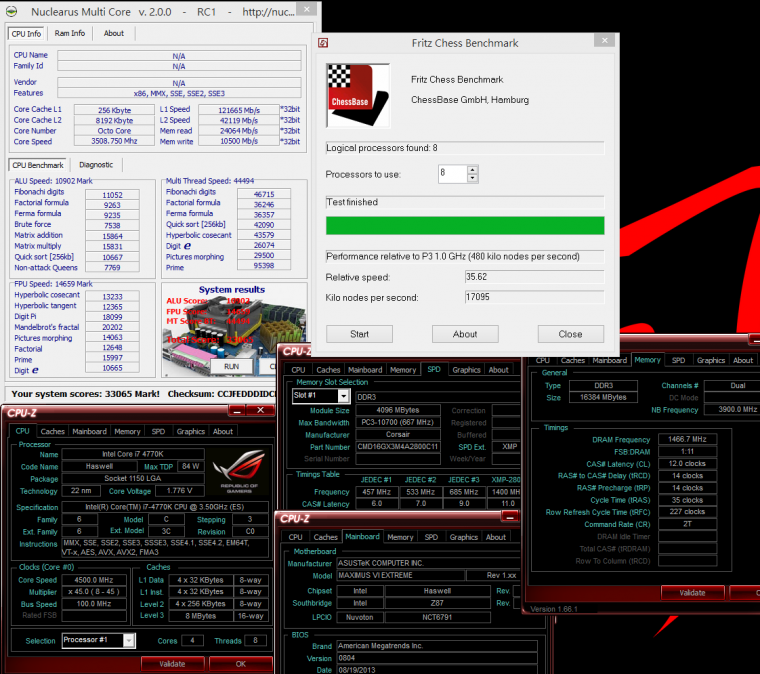Click the BIOS Version value '0804'
760x674 pixels.
[x=437, y=658]
